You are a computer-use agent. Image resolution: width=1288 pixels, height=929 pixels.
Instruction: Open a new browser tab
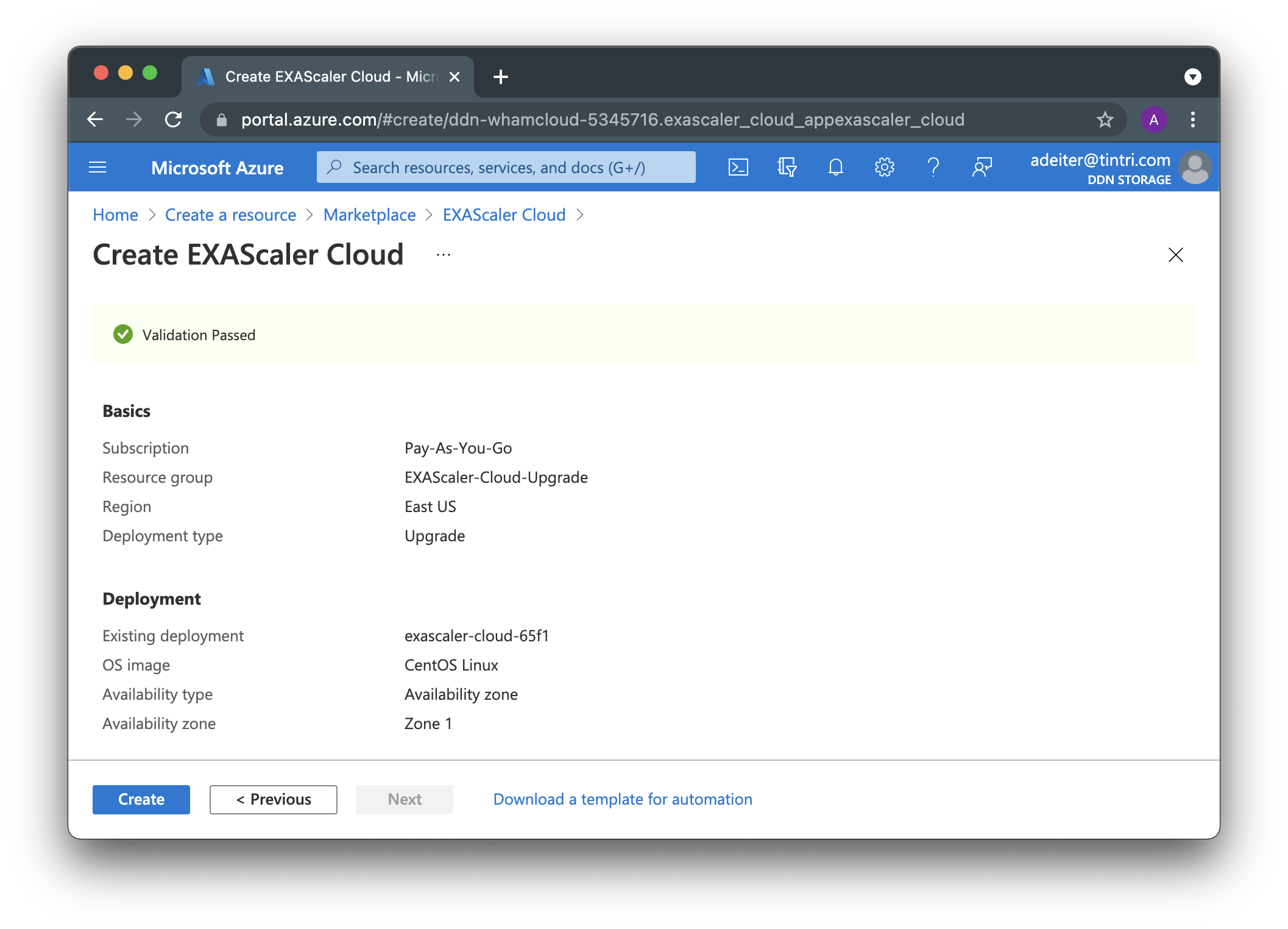[500, 77]
